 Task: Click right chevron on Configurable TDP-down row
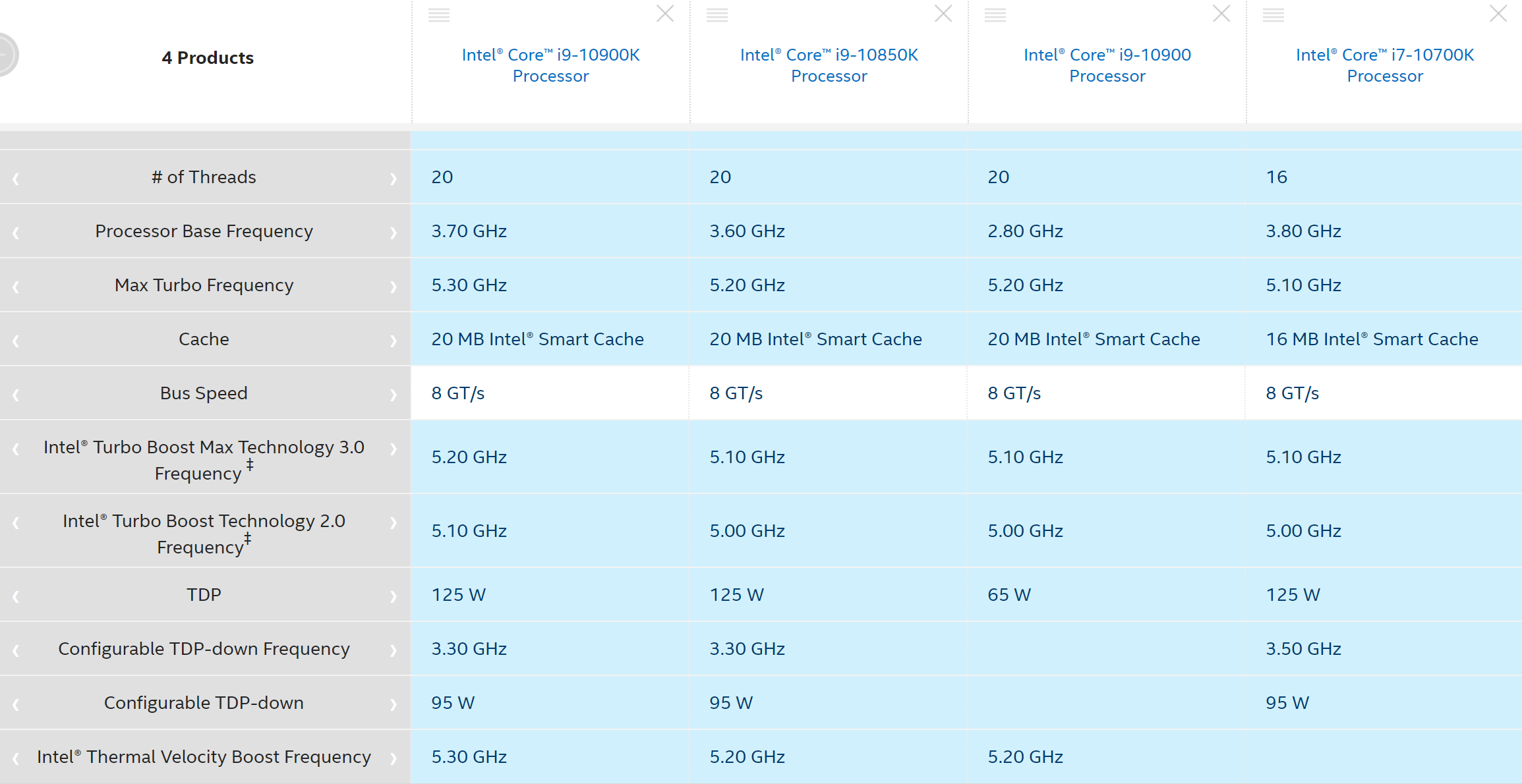tap(394, 704)
